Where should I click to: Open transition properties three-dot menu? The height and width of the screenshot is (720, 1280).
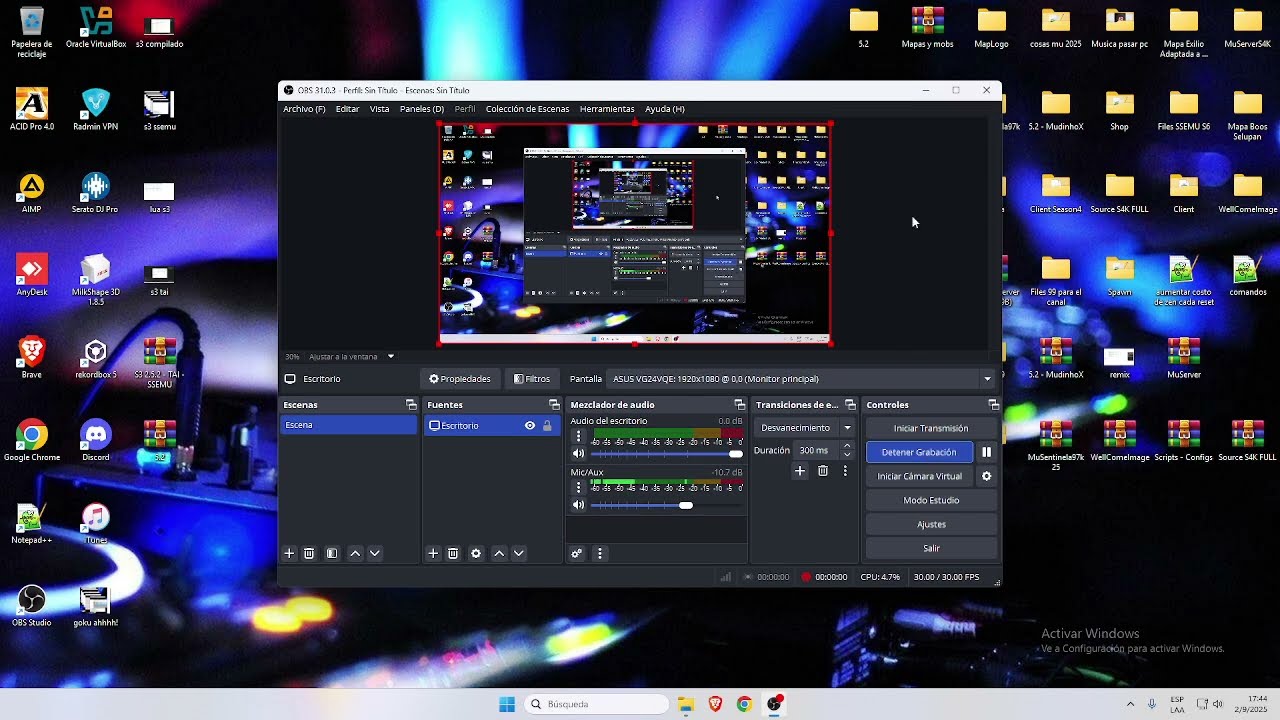pos(845,471)
